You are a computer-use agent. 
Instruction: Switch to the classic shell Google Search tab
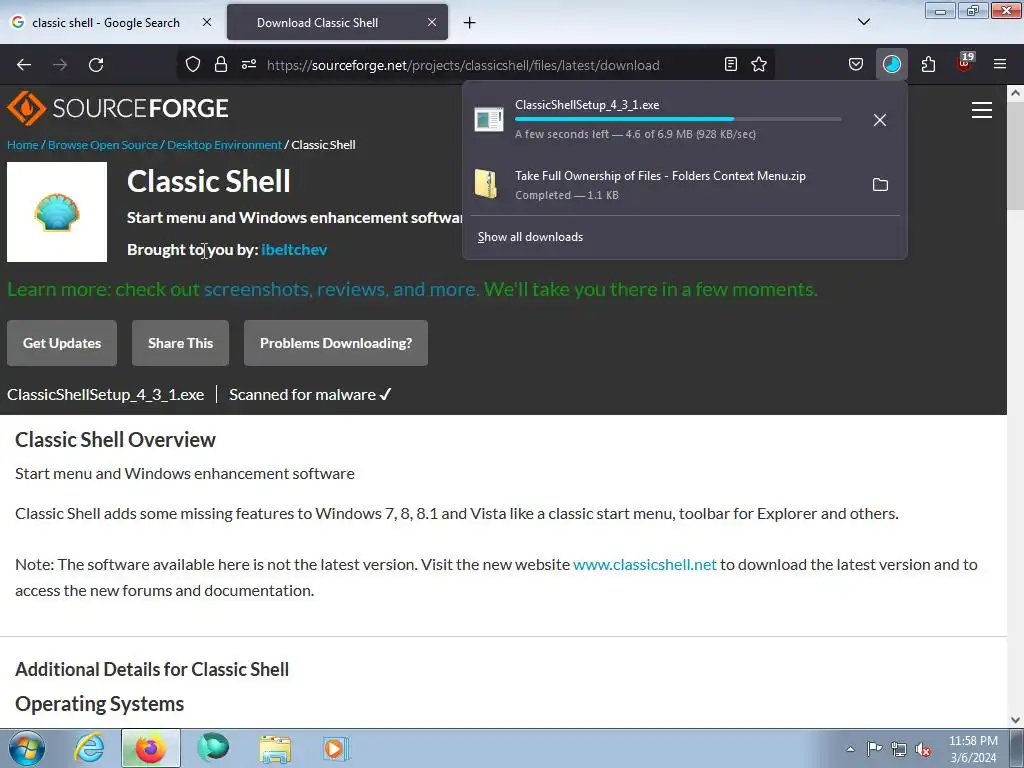[x=106, y=22]
